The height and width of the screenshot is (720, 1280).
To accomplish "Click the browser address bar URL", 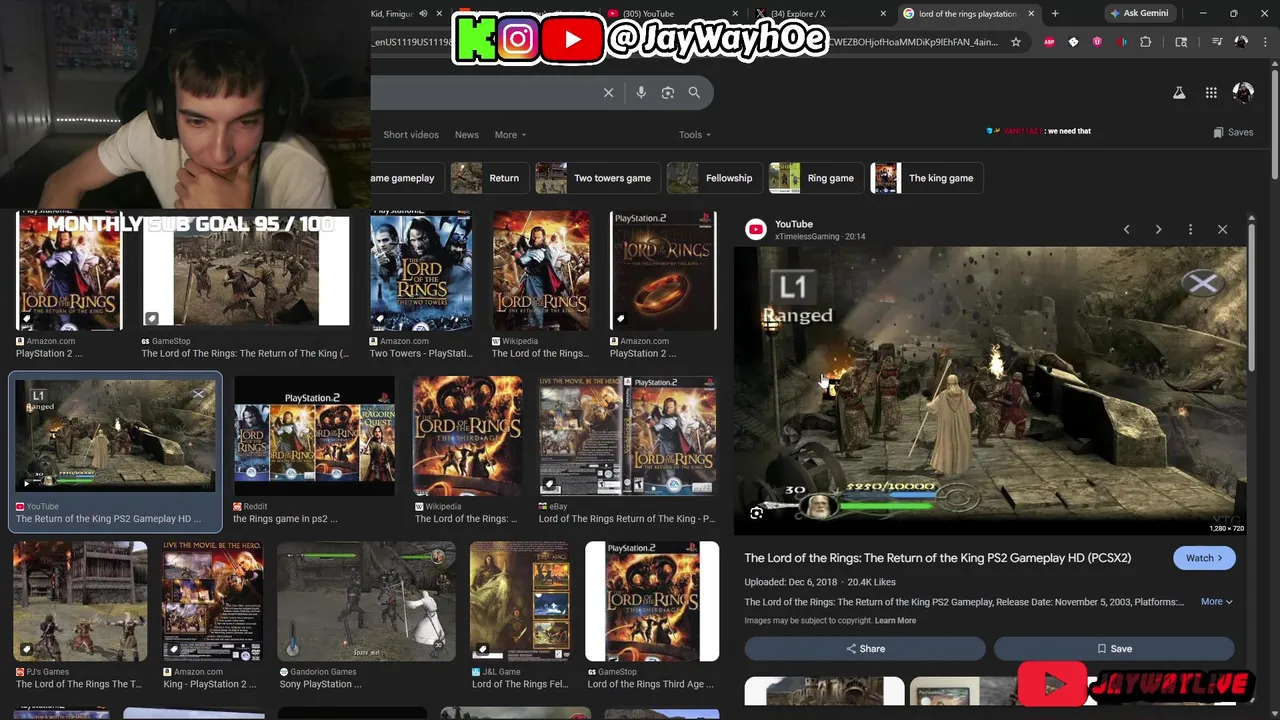I will [685, 42].
